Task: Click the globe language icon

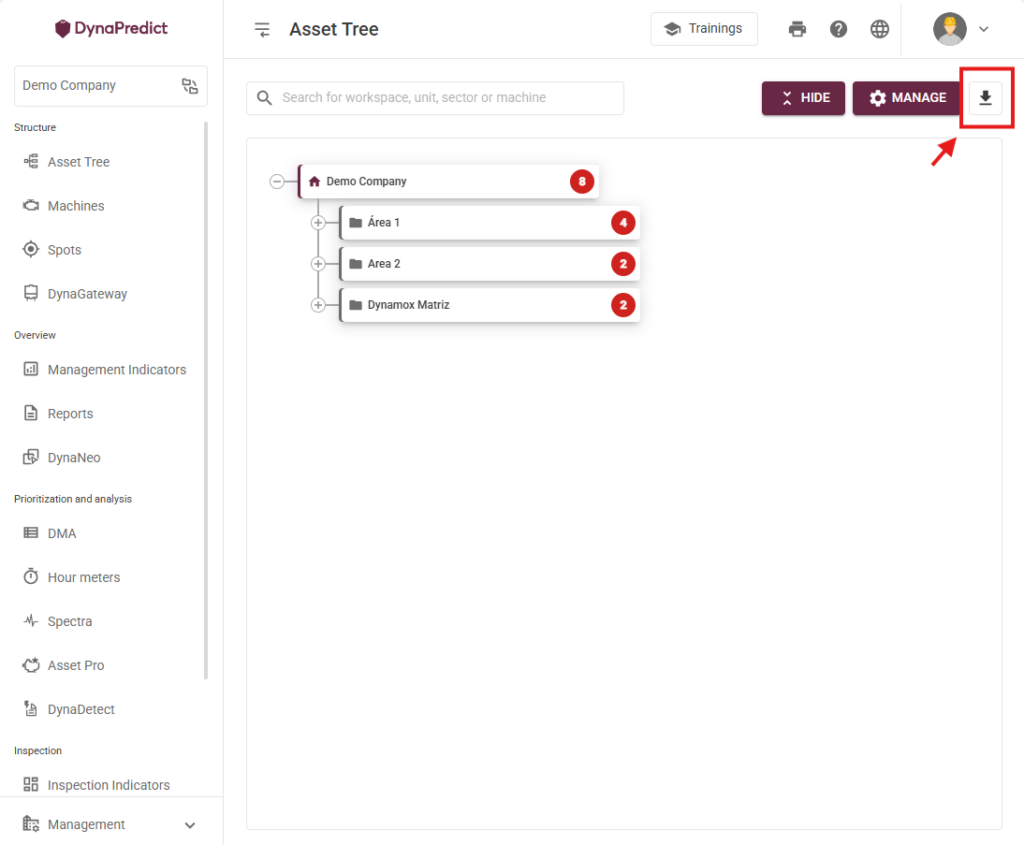Action: pos(880,29)
